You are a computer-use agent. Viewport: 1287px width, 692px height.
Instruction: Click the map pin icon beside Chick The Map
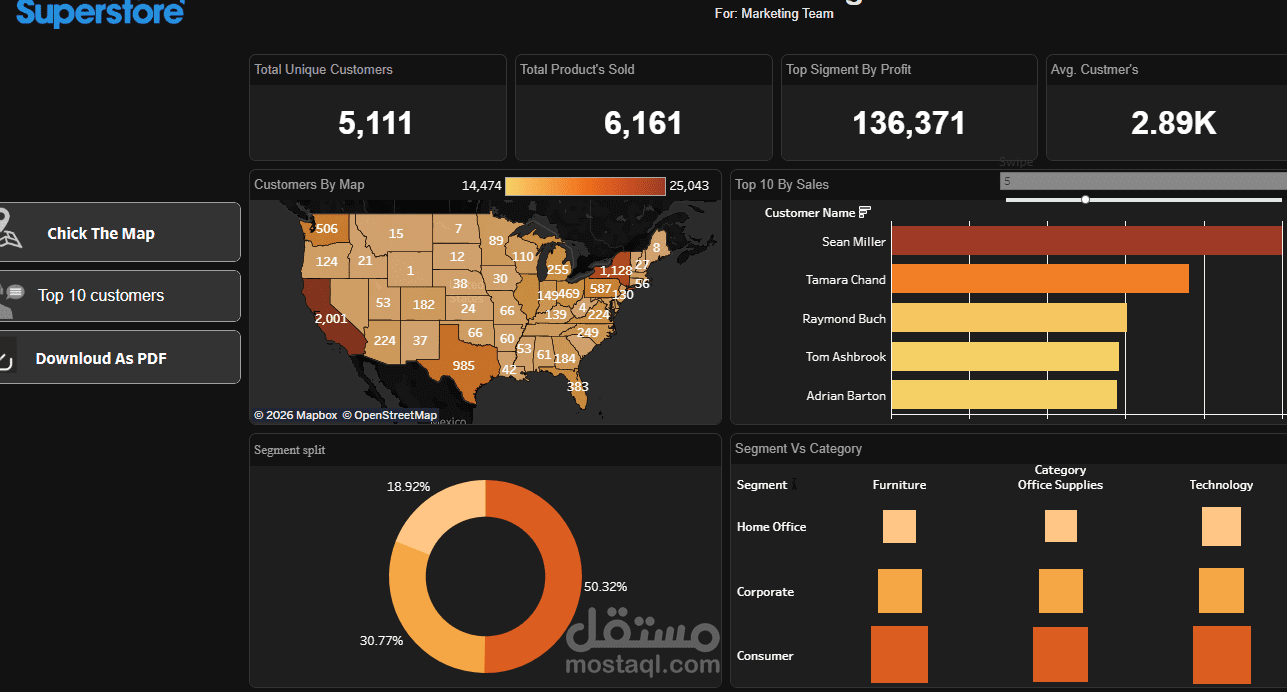[x=8, y=229]
